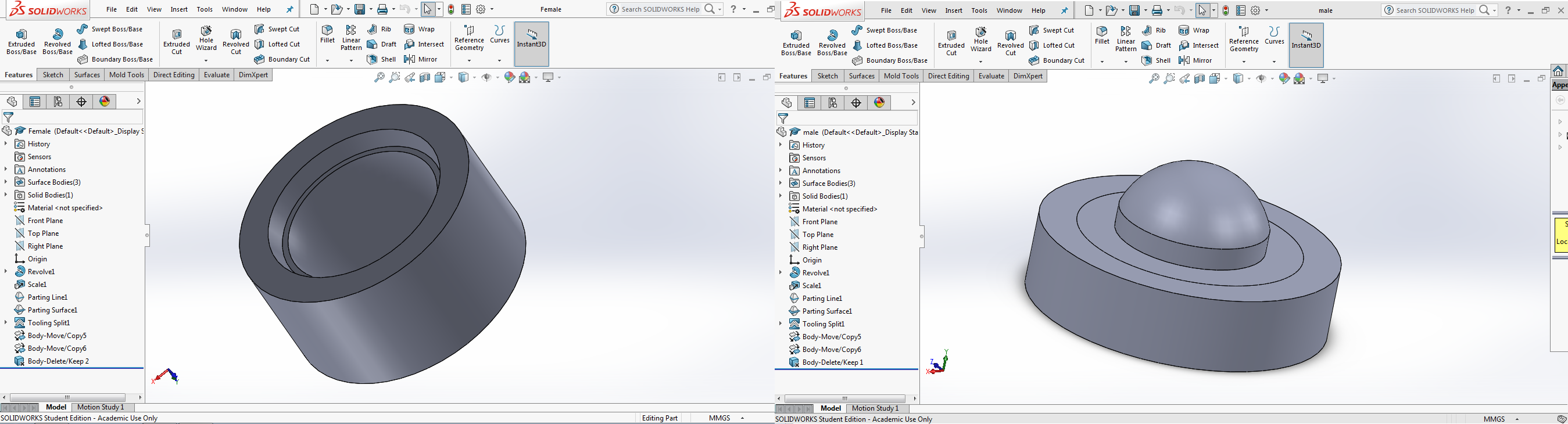Open Evaluate tab in male window
Image resolution: width=1568 pixels, height=424 pixels.
point(991,76)
